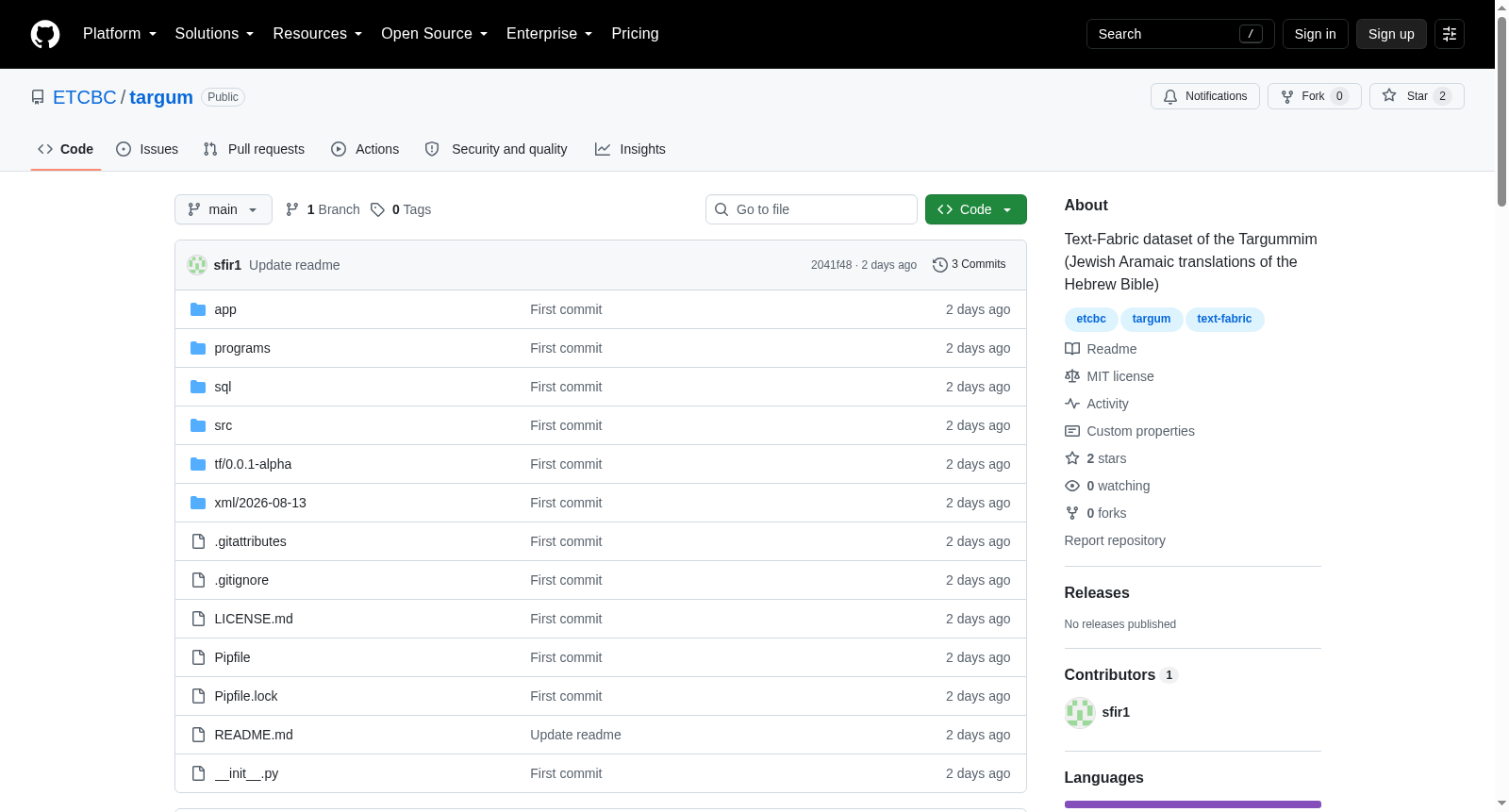Click the header Search box
The width and height of the screenshot is (1509, 812).
(x=1181, y=34)
